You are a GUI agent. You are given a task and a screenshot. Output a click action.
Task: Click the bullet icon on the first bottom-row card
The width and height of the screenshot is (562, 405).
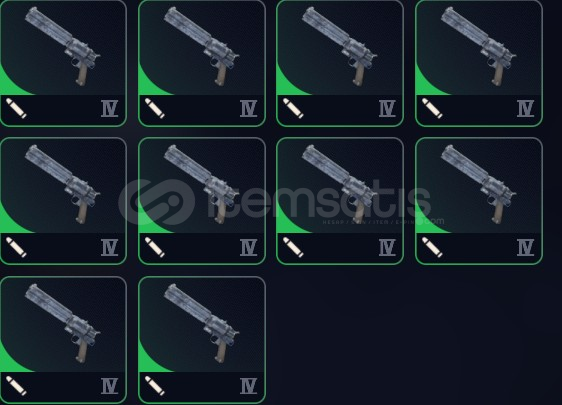click(x=16, y=386)
